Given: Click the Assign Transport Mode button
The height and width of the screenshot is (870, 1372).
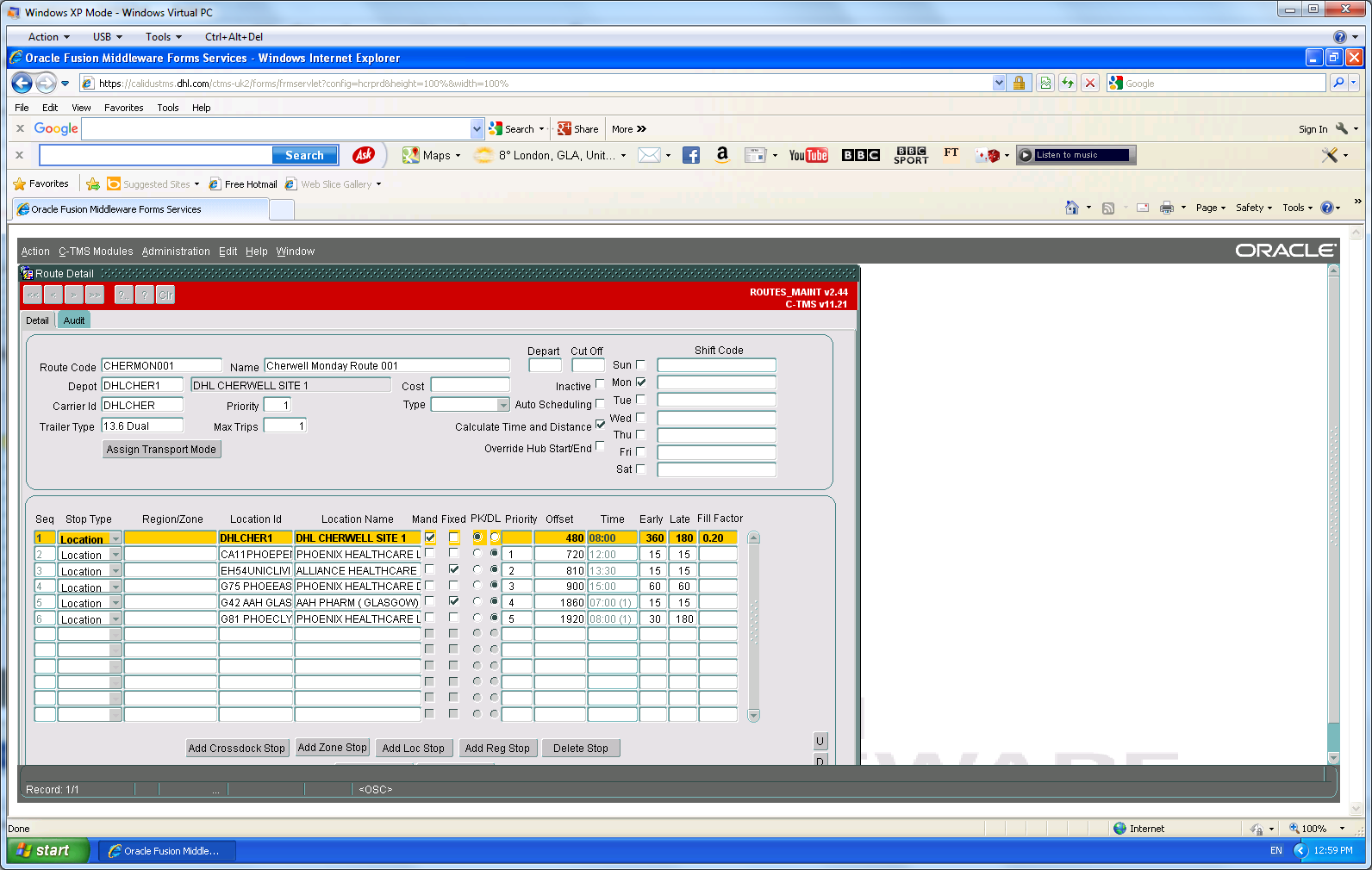Looking at the screenshot, I should pos(161,450).
